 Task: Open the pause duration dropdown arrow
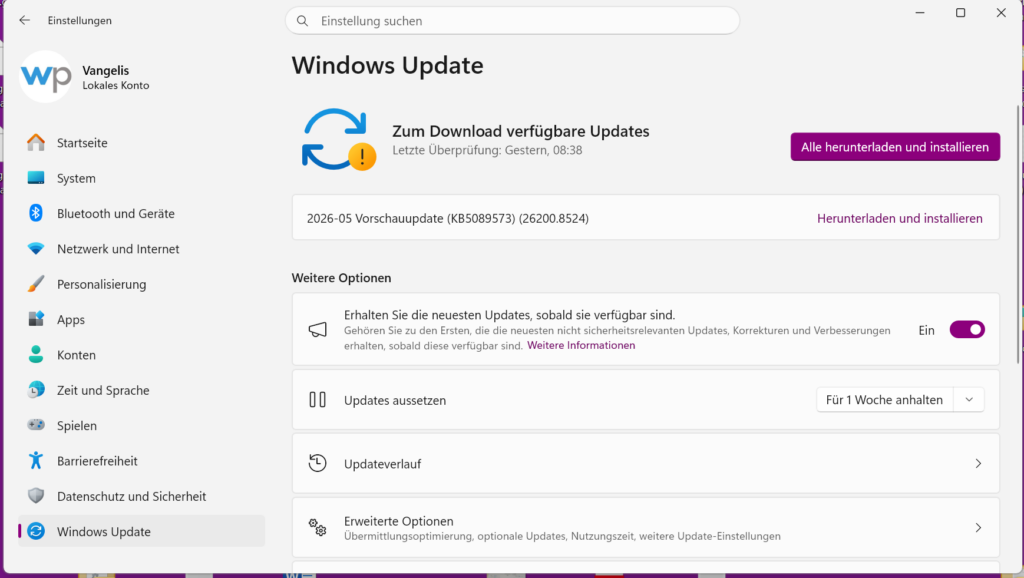coord(969,400)
